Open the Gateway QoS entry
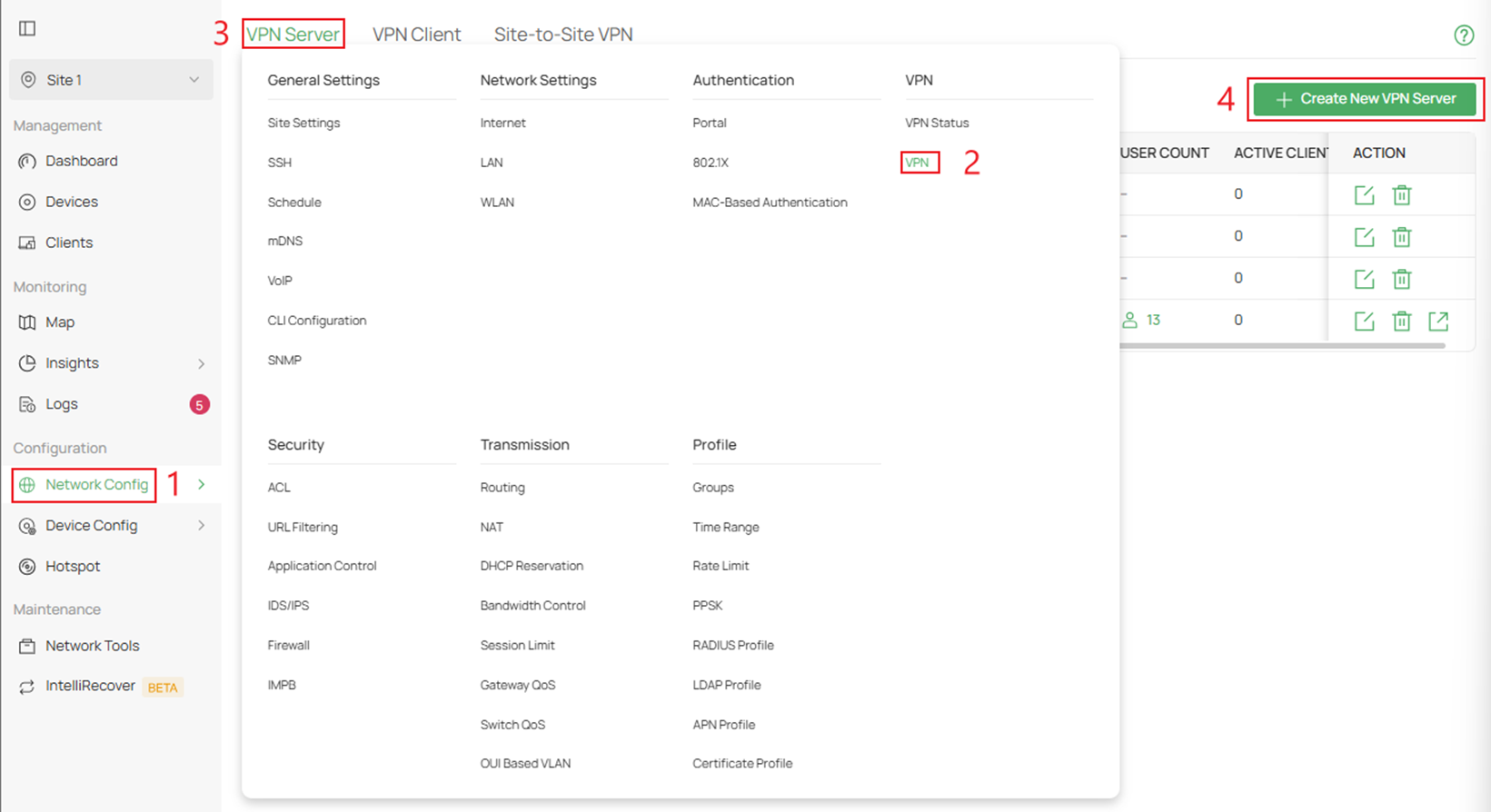The image size is (1491, 812). (x=518, y=685)
